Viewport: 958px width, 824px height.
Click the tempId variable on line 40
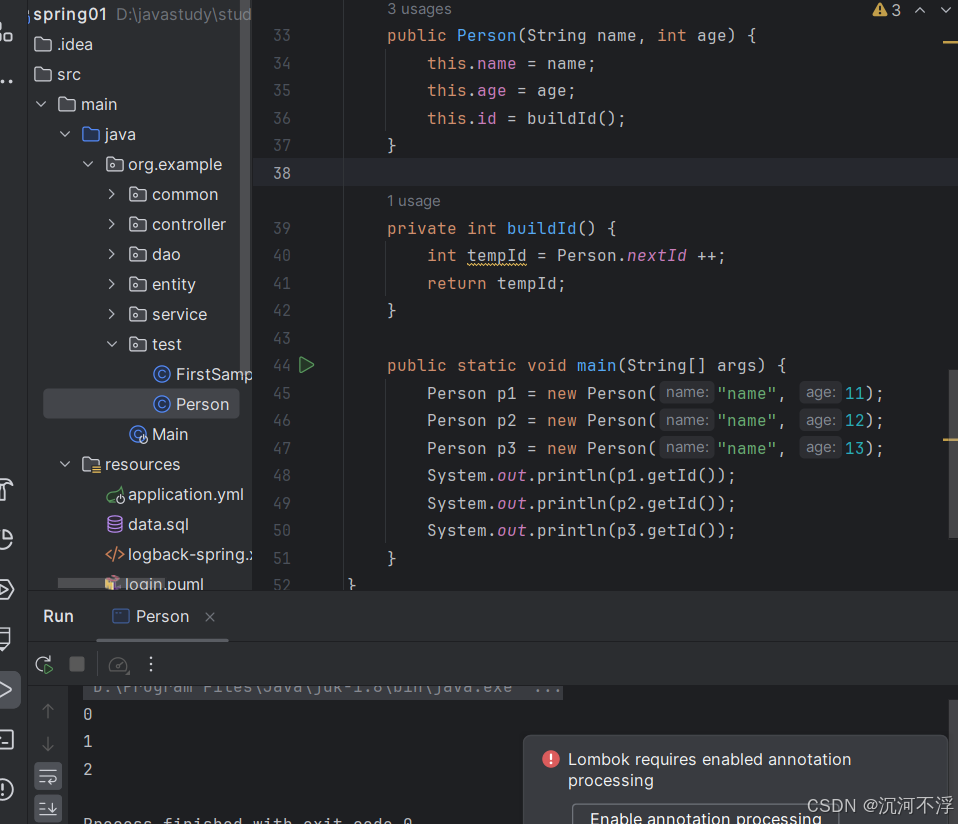(497, 255)
